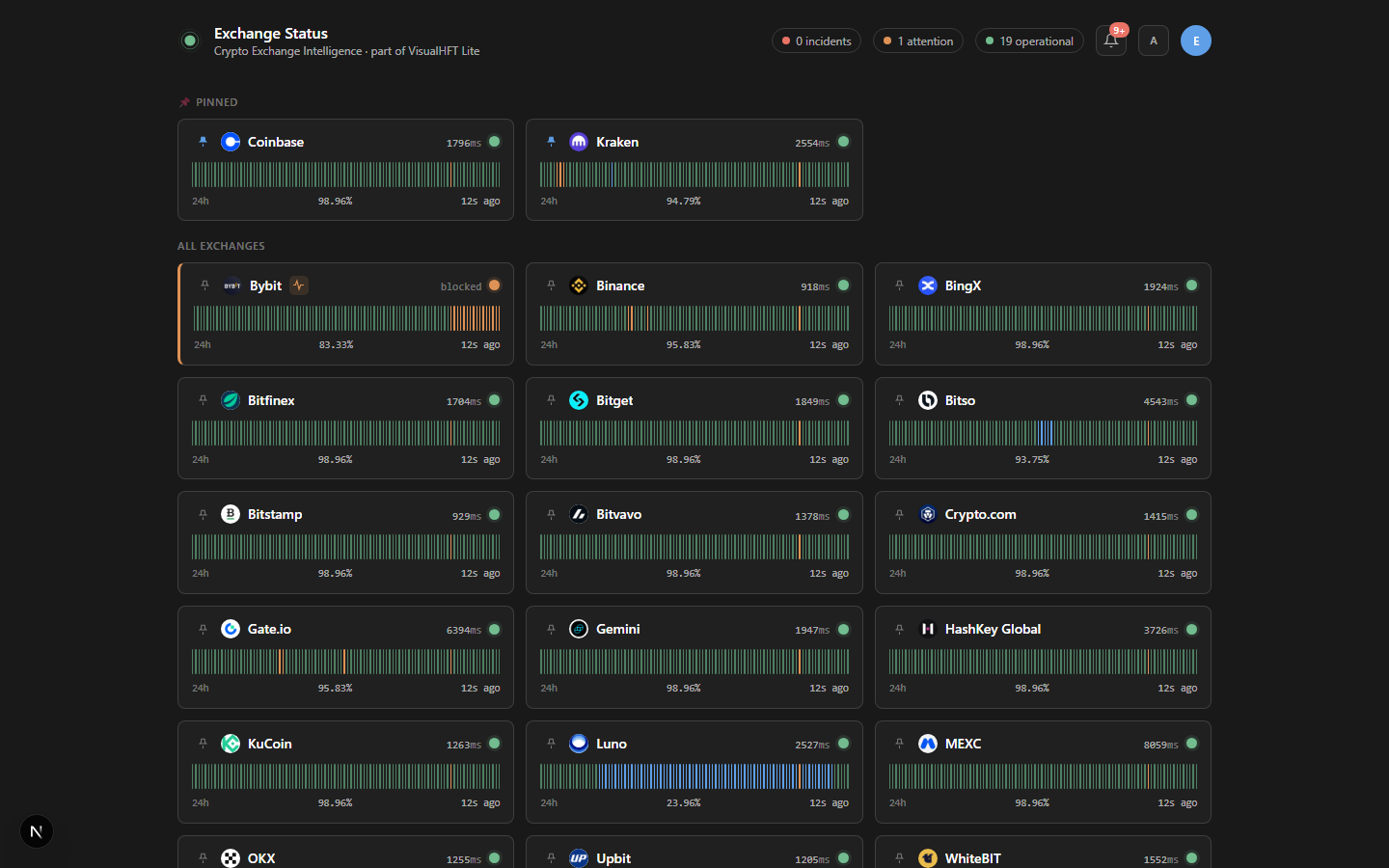Click the Gate.io 24h uptime bar

(x=346, y=662)
